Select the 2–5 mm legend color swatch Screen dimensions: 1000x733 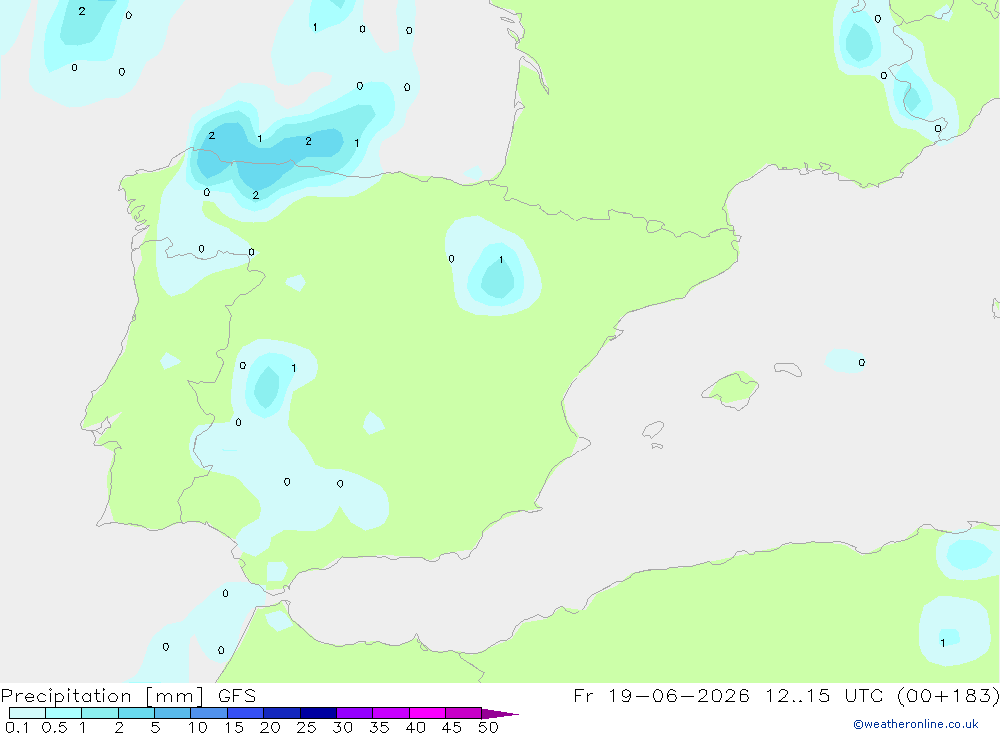pyautogui.click(x=136, y=713)
